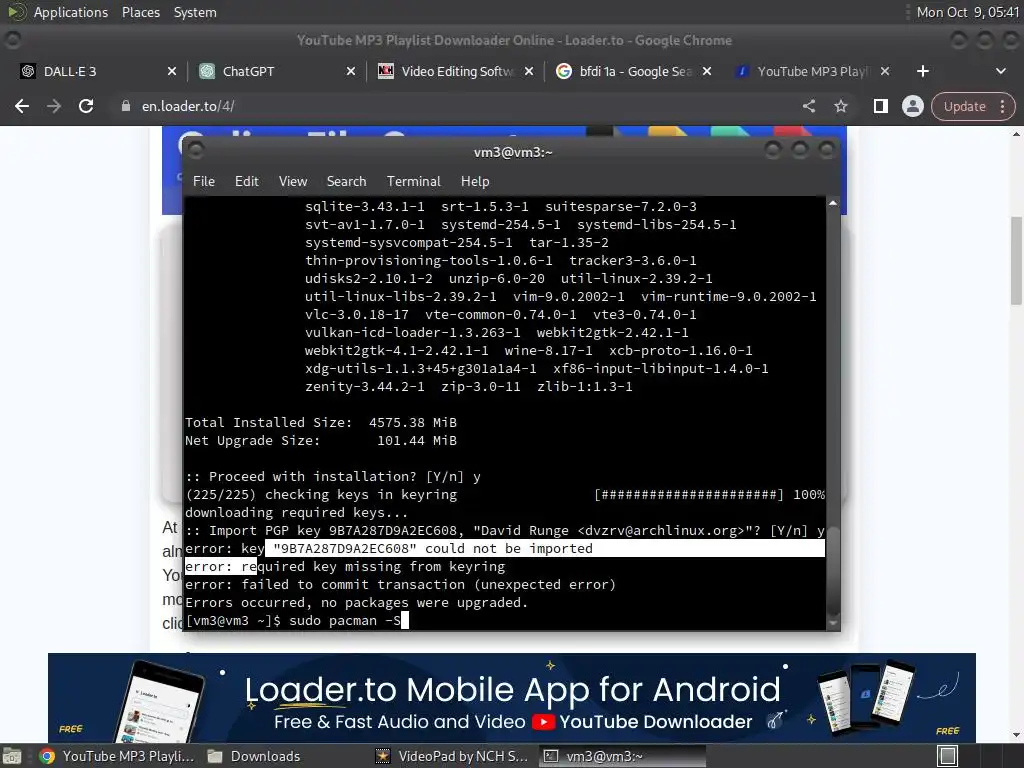The width and height of the screenshot is (1024, 768).
Task: Open terminal Edit menu
Action: coord(247,182)
